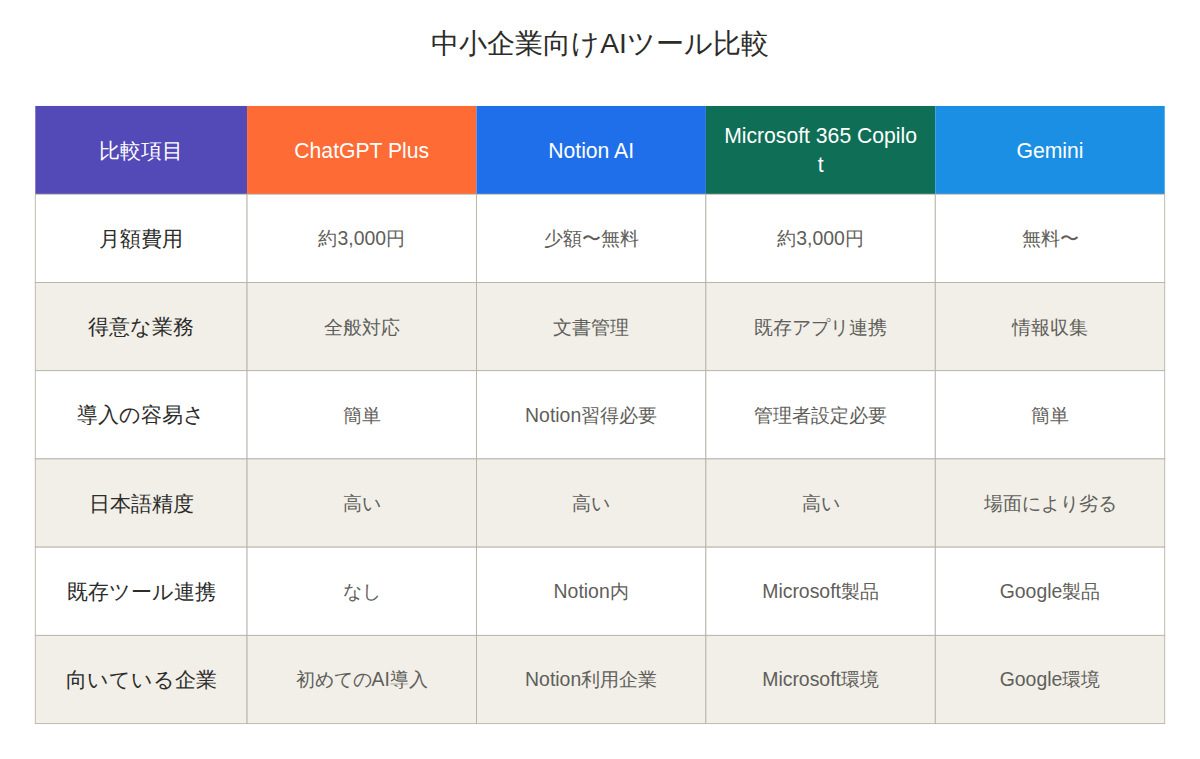Screen dimensions: 1200x759
Task: Select the 初めてのAI導入 cell
Action: 362,680
